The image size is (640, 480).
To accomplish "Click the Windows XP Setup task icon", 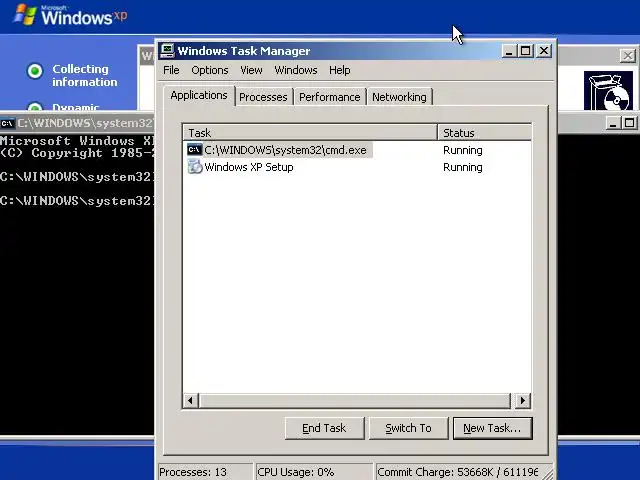I will point(195,167).
